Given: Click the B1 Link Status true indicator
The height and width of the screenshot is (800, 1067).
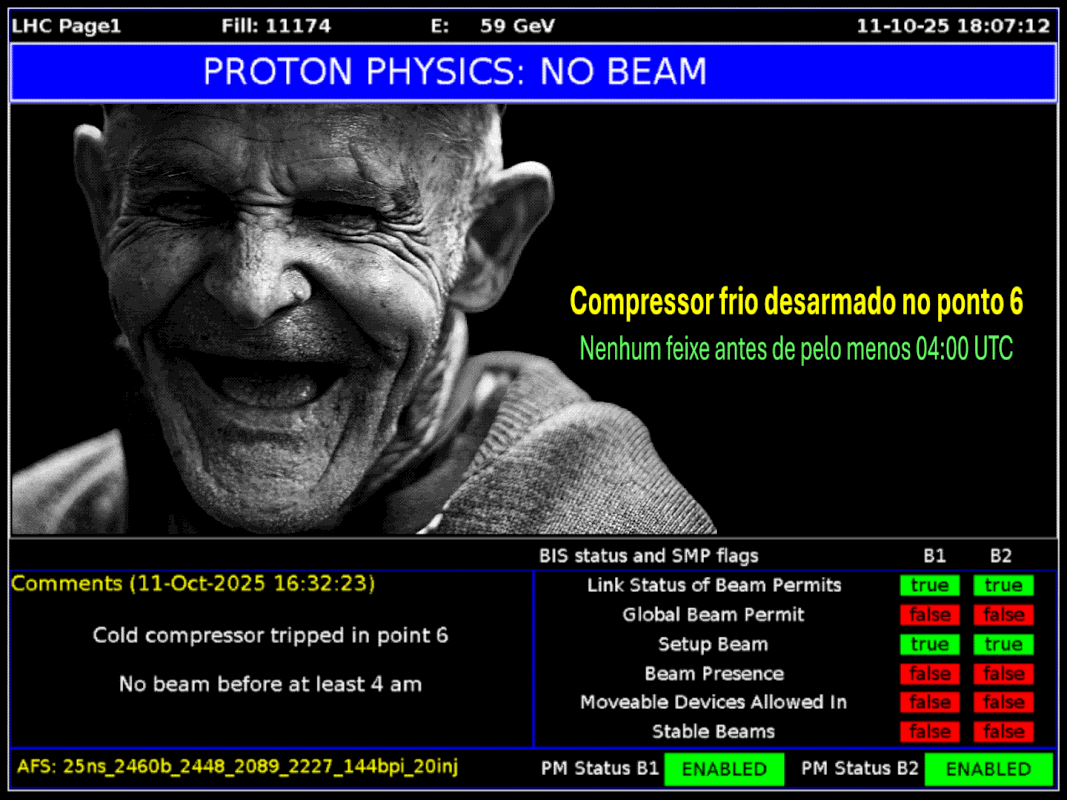Looking at the screenshot, I should tap(929, 586).
